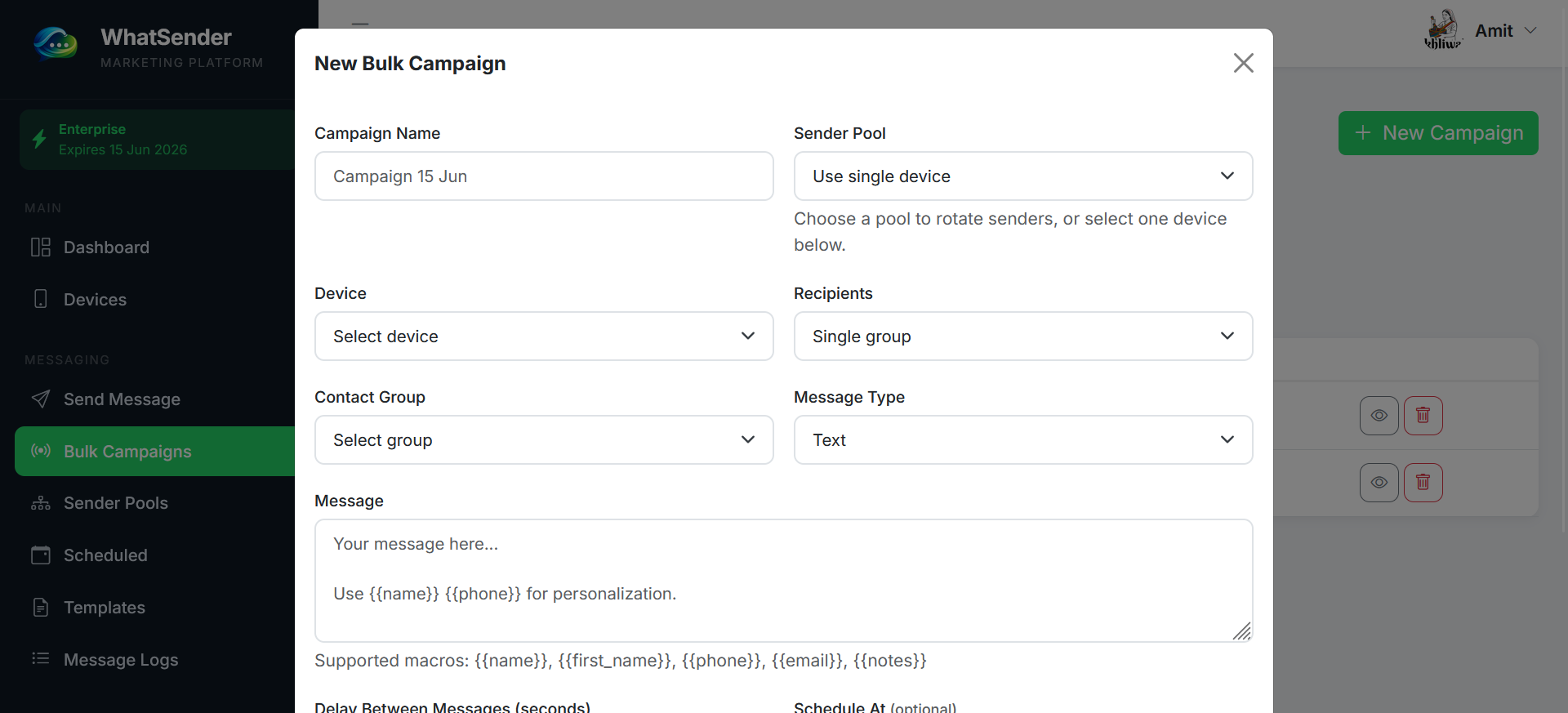Click the message box resize handle

pyautogui.click(x=1242, y=631)
